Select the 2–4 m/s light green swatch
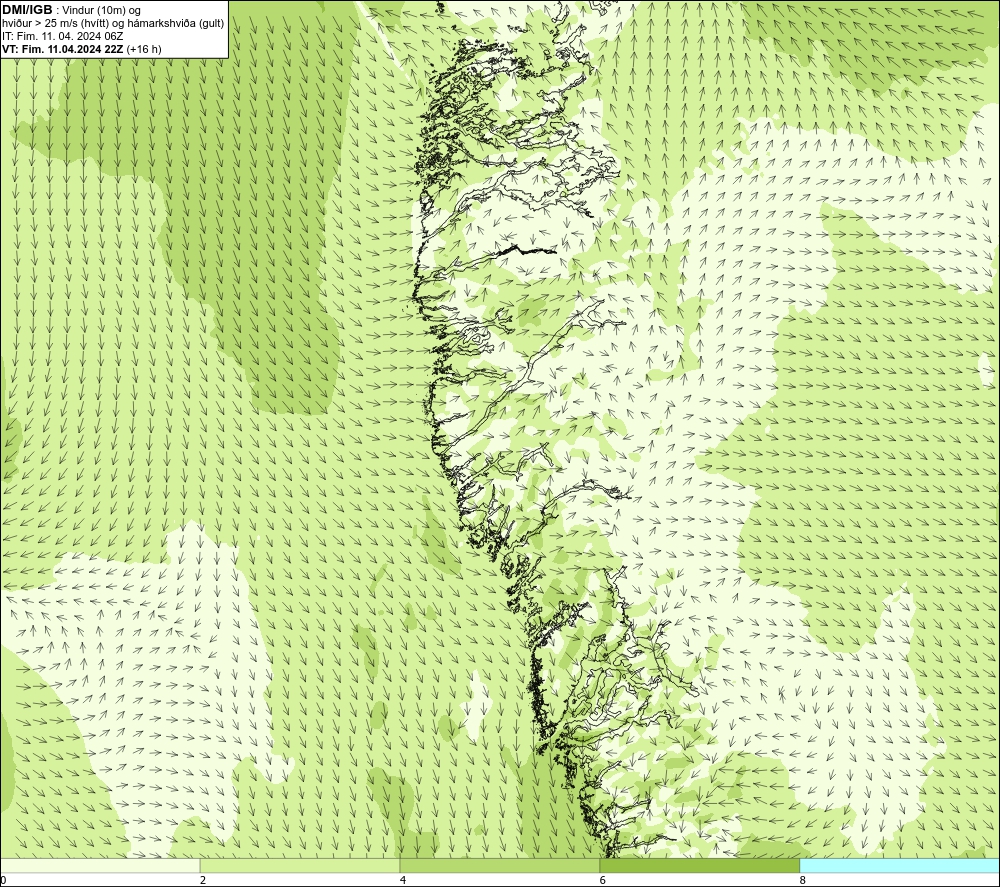 [x=300, y=866]
